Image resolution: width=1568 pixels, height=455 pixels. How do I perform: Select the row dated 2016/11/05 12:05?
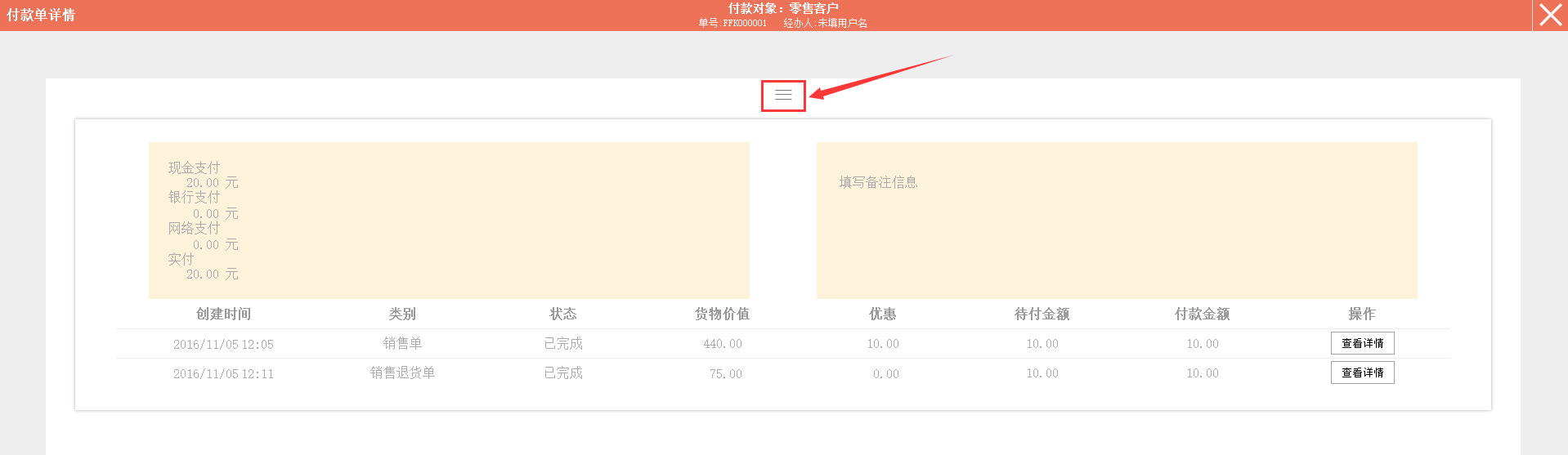[x=223, y=344]
